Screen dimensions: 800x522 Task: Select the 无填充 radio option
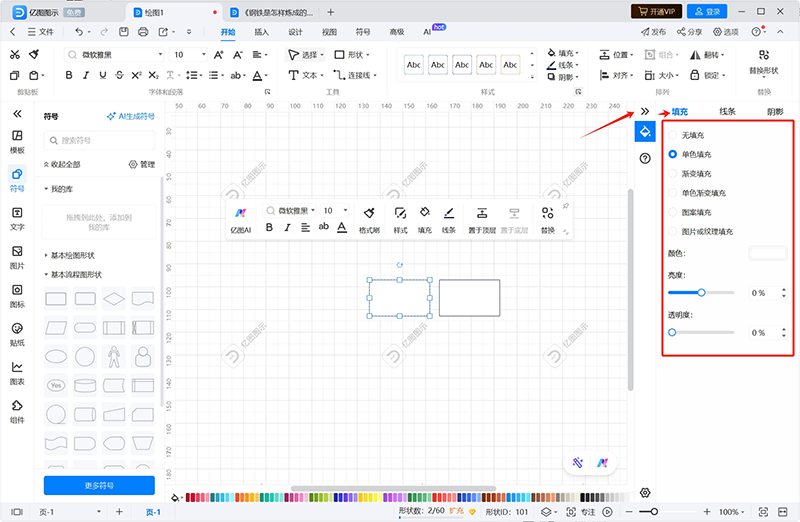(673, 135)
